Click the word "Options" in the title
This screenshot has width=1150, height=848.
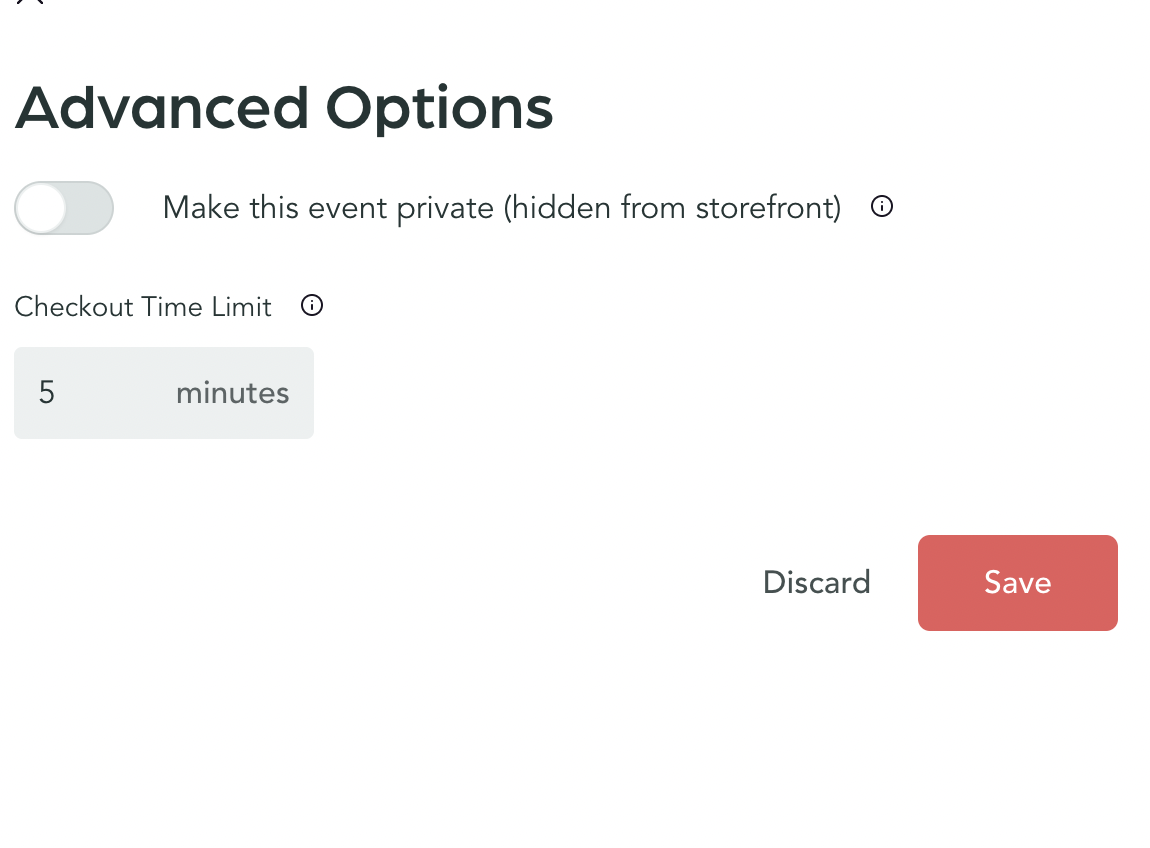(x=439, y=108)
